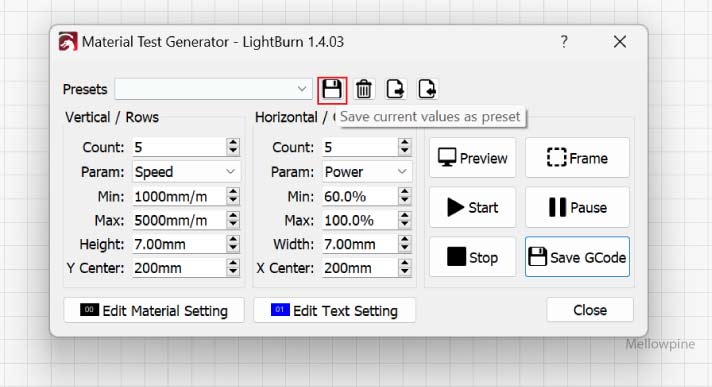The height and width of the screenshot is (387, 712).
Task: Click the blue 01 layer swatch
Action: (280, 310)
